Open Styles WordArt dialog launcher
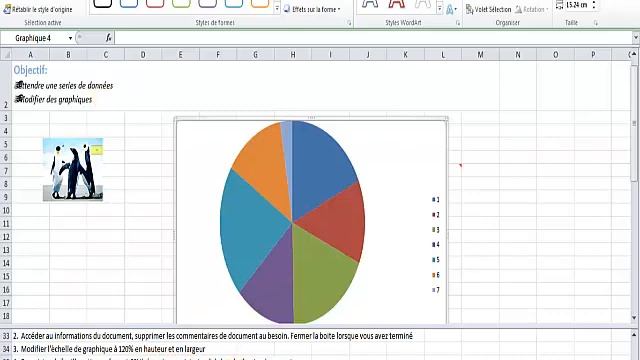640x360 pixels. 458,23
